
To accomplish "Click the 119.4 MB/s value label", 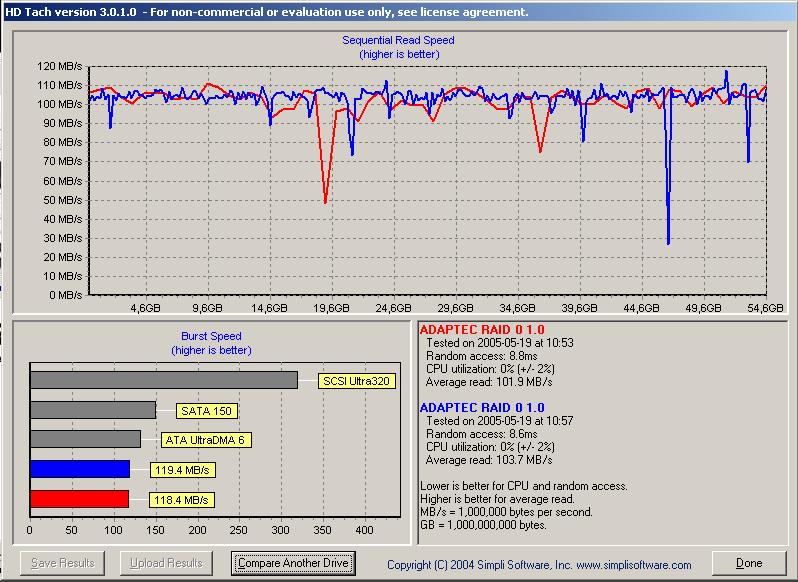I will click(182, 470).
